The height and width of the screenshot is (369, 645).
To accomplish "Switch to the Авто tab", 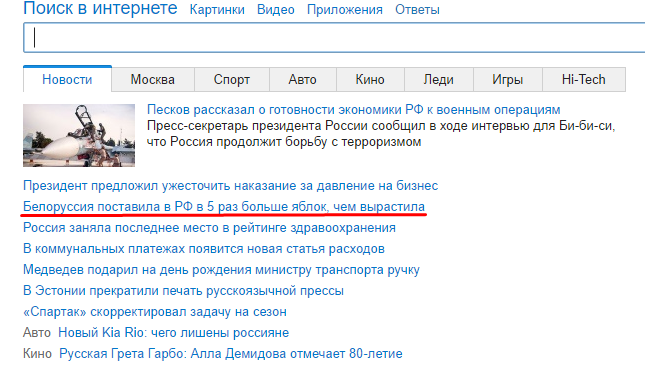I will pyautogui.click(x=302, y=79).
